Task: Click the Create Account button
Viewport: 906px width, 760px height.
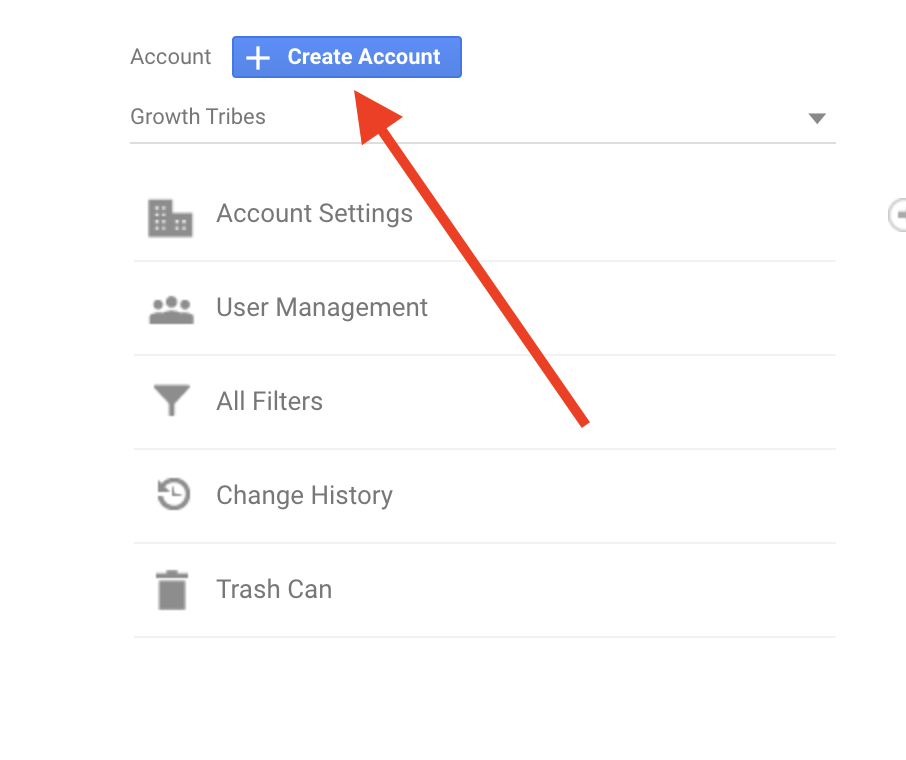Action: [347, 57]
